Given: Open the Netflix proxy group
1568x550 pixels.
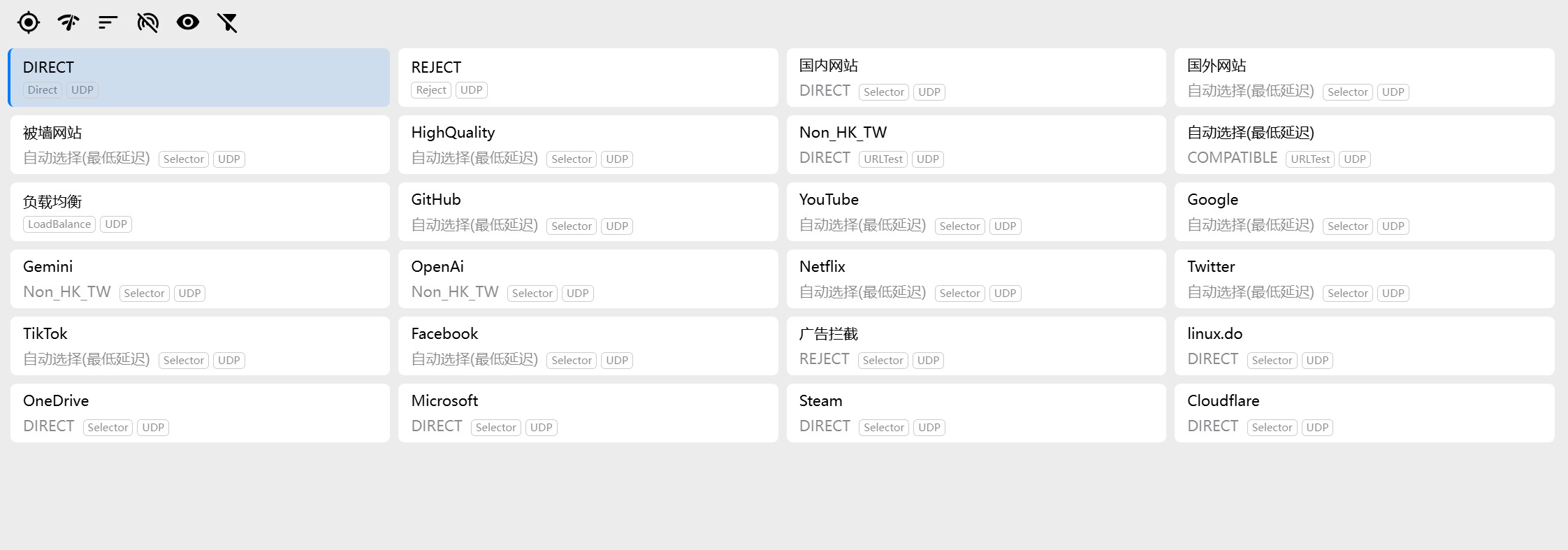Looking at the screenshot, I should 975,279.
